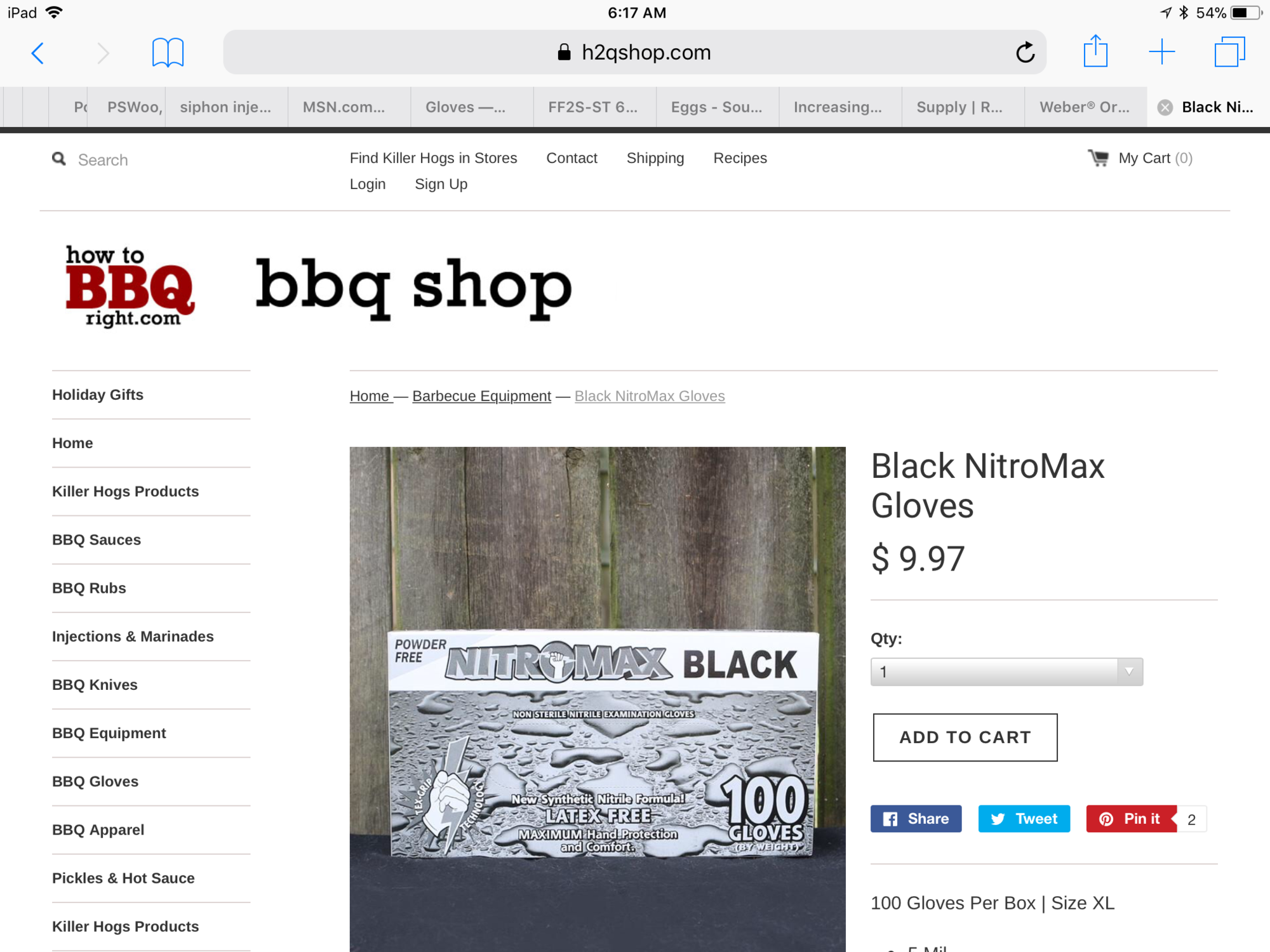Open the bookmarks book icon
This screenshot has width=1270, height=952.
click(168, 53)
